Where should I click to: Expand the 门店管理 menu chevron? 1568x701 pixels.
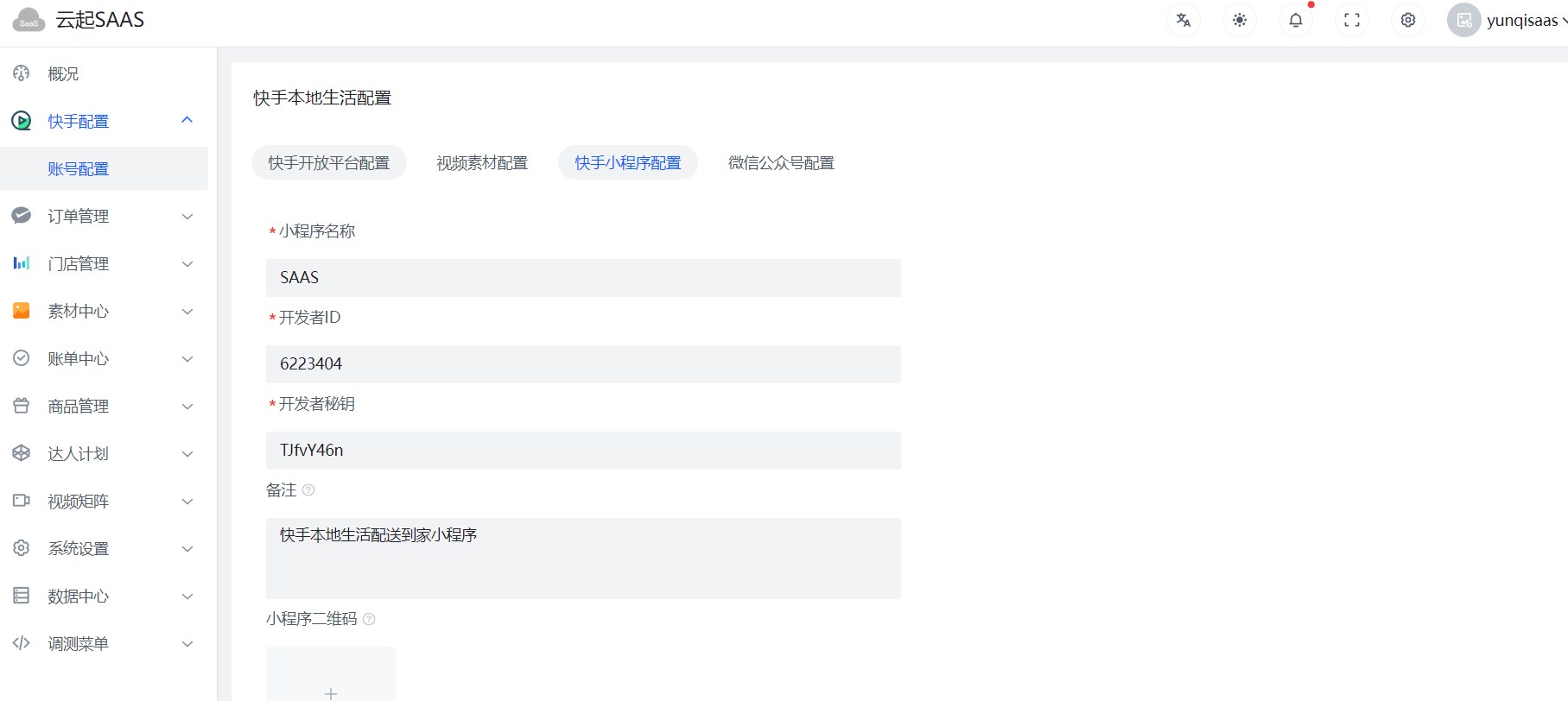point(187,264)
